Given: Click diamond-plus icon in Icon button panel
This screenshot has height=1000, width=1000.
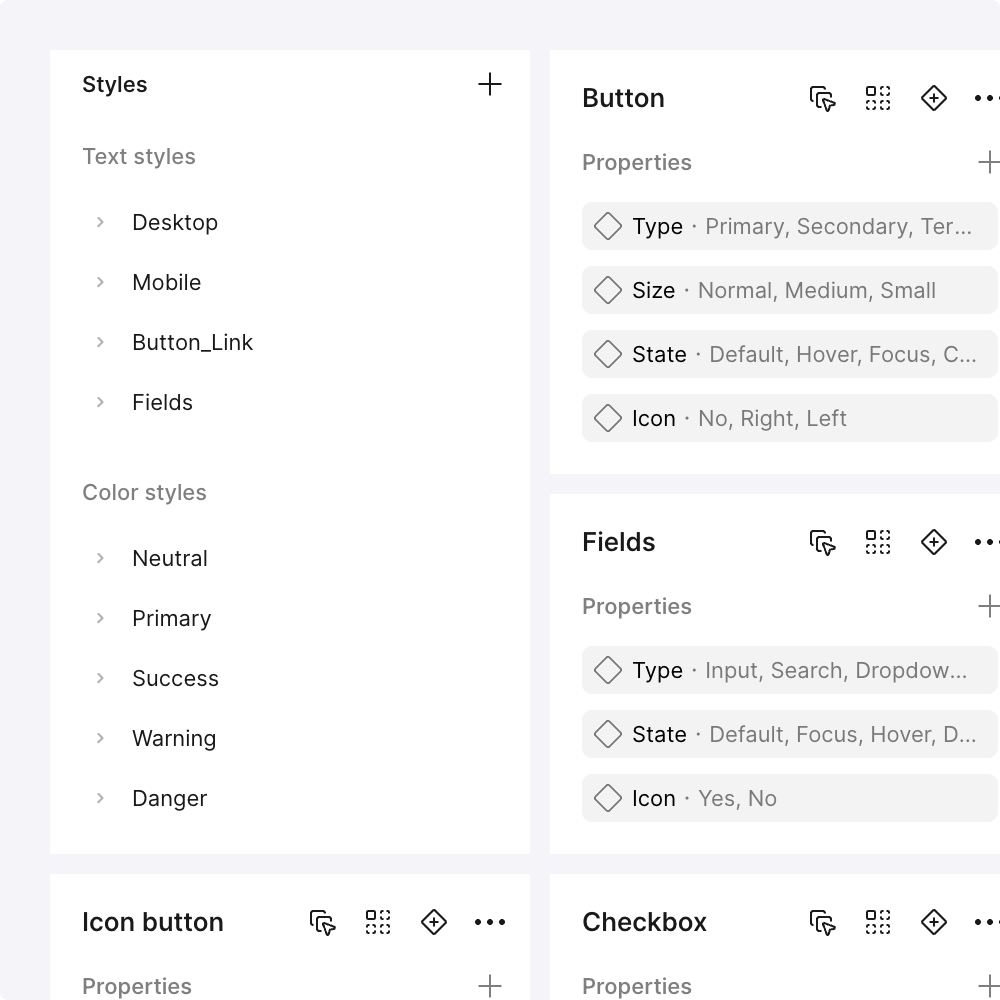Looking at the screenshot, I should (434, 922).
